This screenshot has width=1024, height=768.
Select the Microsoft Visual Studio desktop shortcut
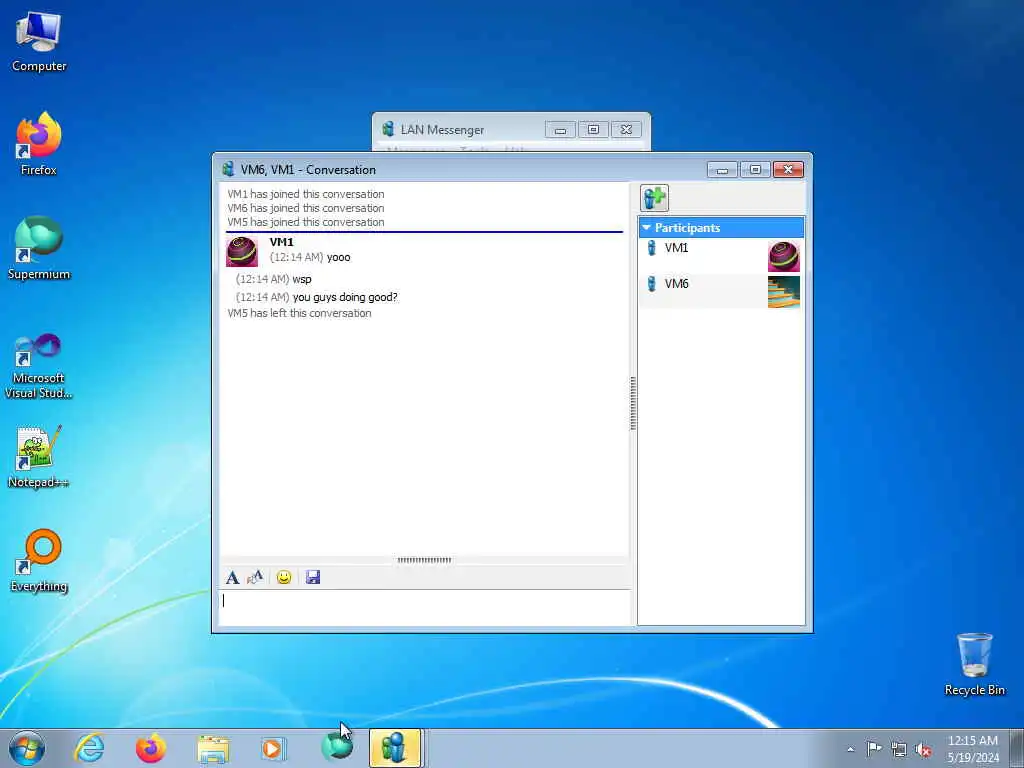click(39, 366)
